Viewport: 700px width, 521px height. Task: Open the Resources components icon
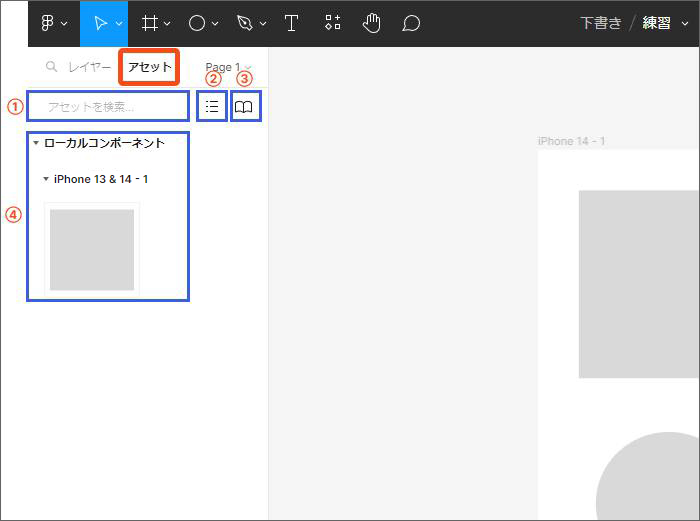(334, 23)
